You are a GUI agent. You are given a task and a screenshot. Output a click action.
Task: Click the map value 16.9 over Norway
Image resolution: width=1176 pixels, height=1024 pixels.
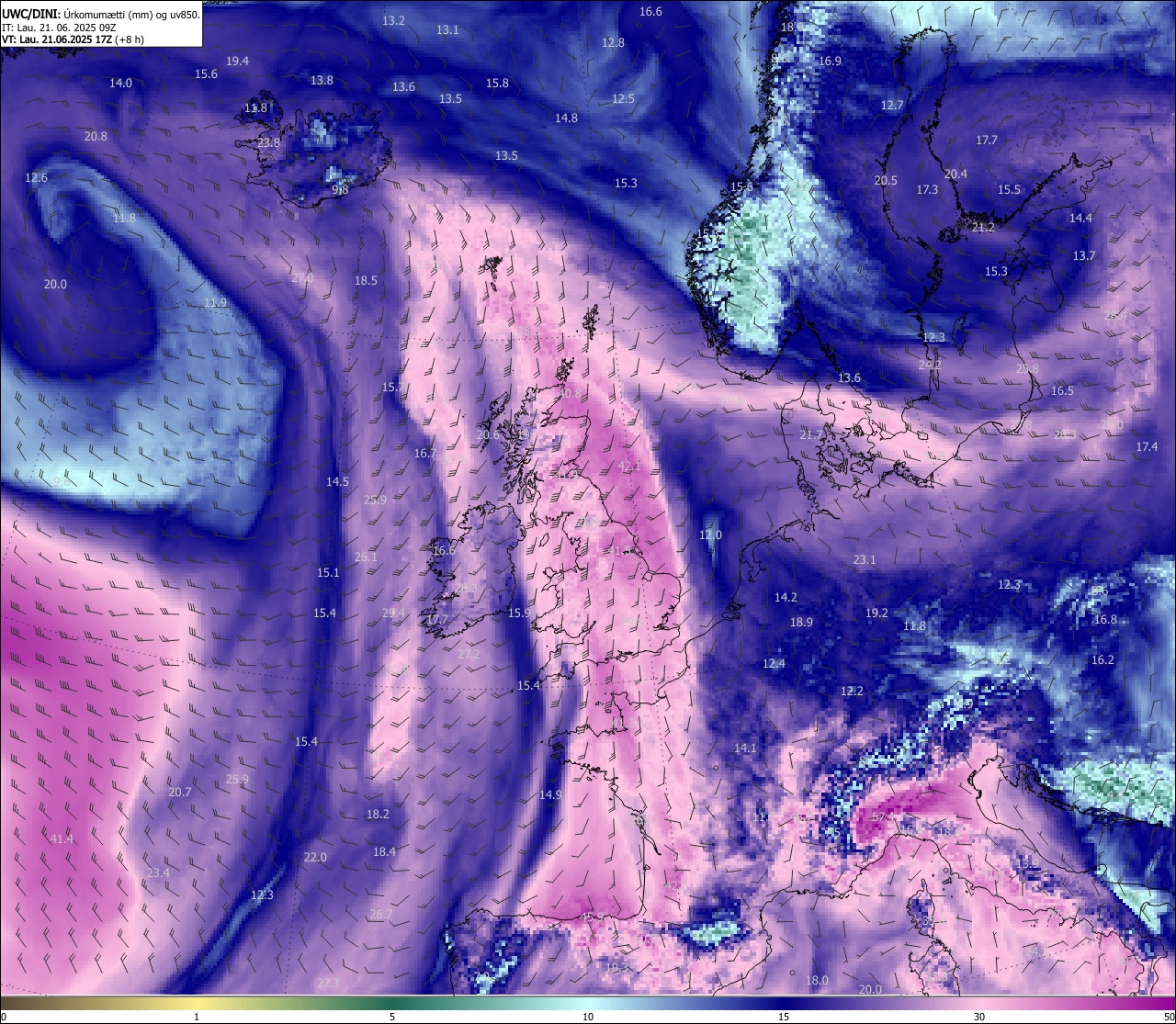point(830,61)
